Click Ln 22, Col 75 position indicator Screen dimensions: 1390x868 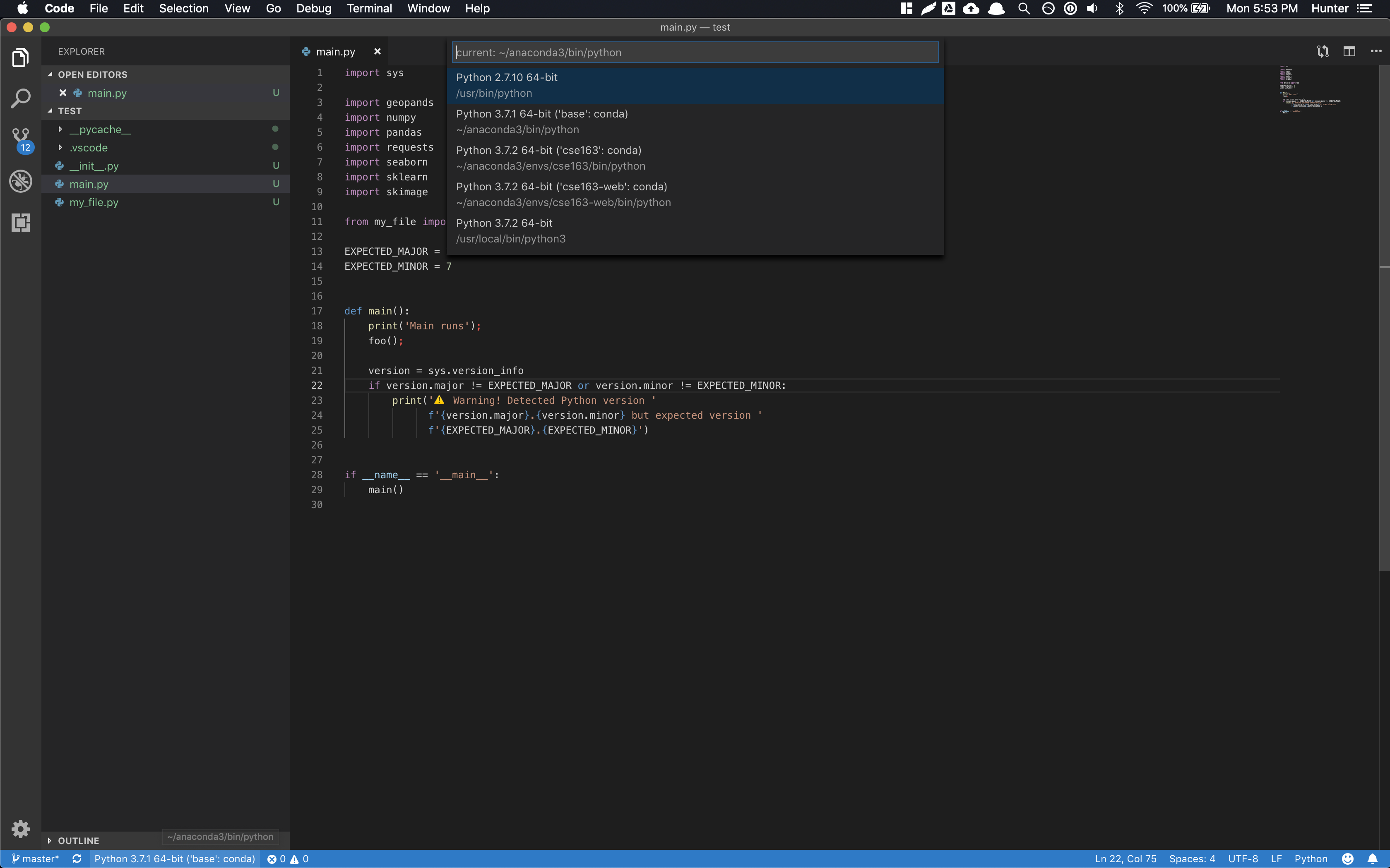pos(1125,859)
